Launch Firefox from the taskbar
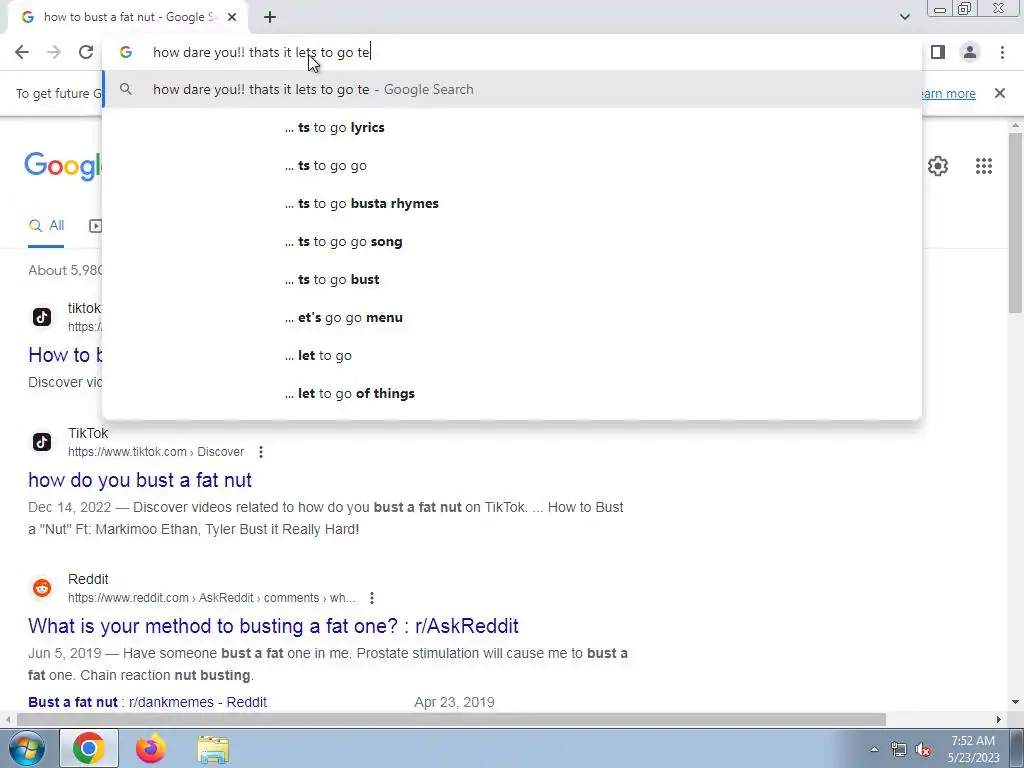Image resolution: width=1024 pixels, height=768 pixels. [x=151, y=748]
